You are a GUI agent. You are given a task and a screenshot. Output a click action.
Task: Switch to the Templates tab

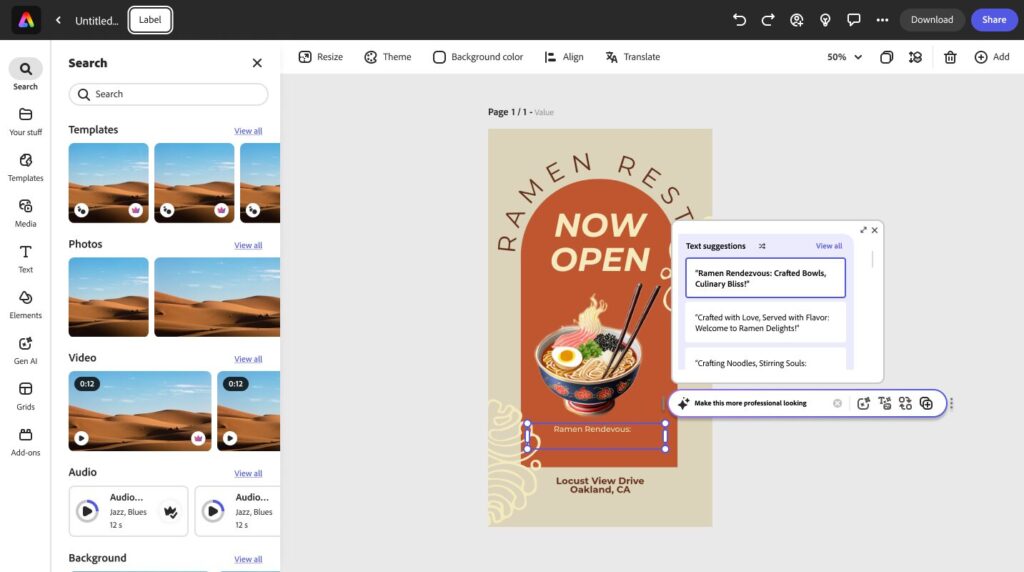26,166
